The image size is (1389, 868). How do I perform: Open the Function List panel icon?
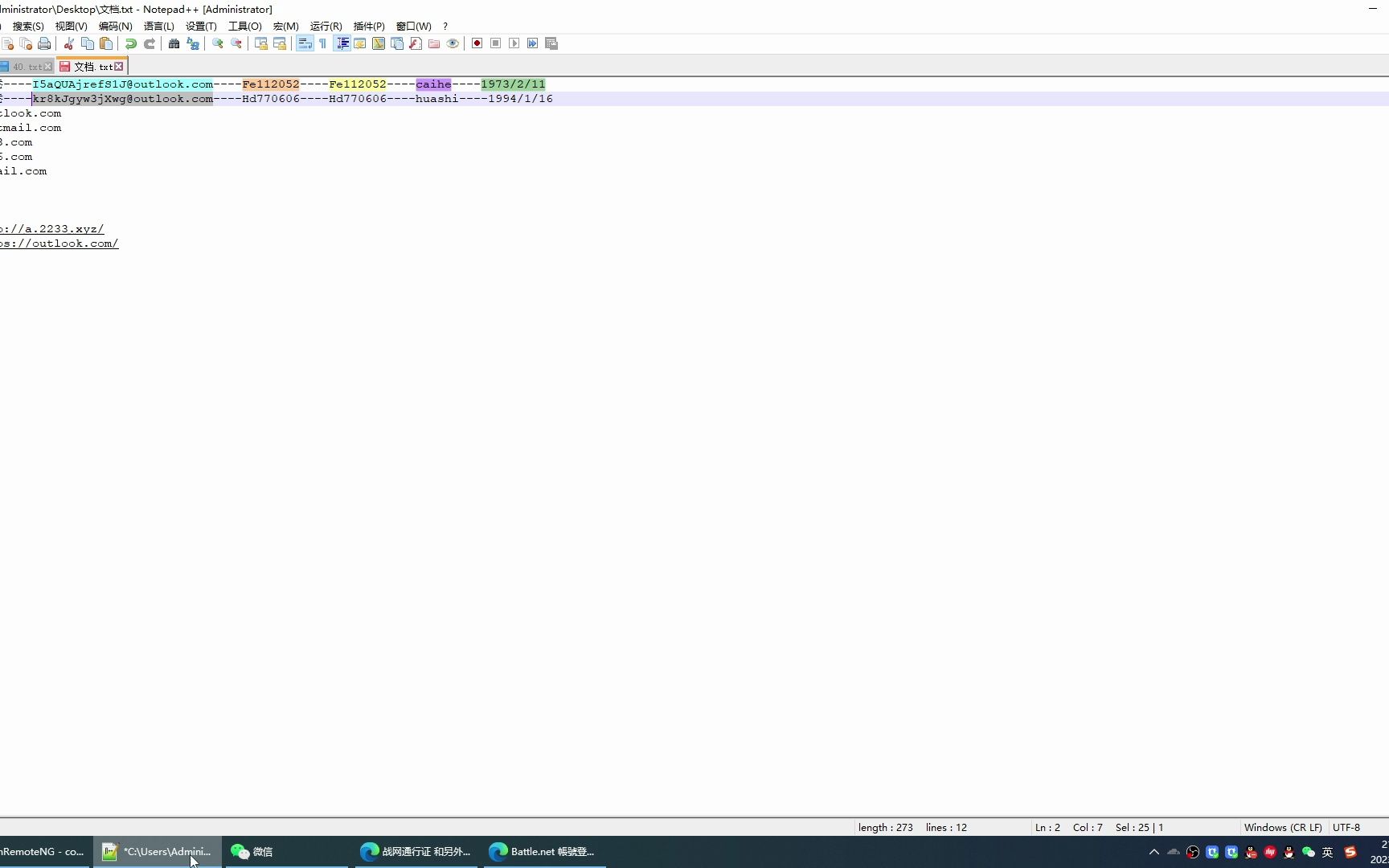[x=416, y=43]
